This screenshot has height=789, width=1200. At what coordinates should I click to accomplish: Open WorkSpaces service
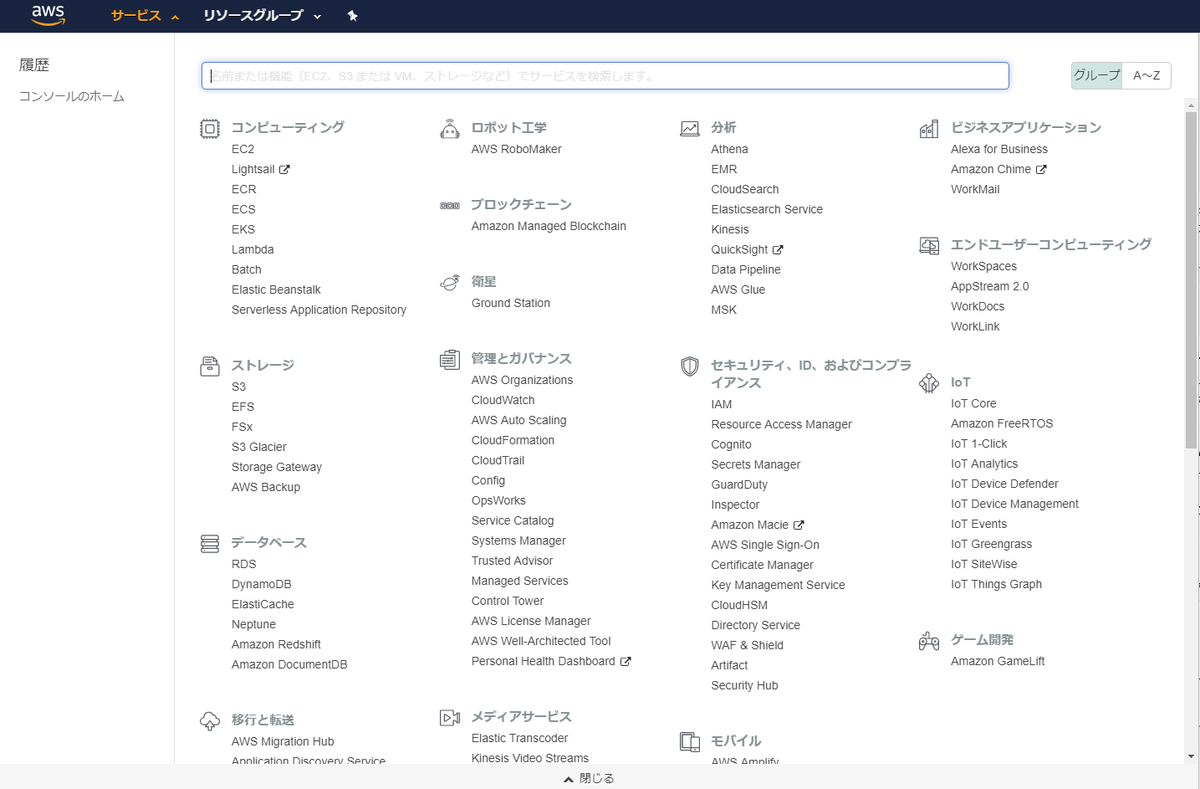[983, 266]
